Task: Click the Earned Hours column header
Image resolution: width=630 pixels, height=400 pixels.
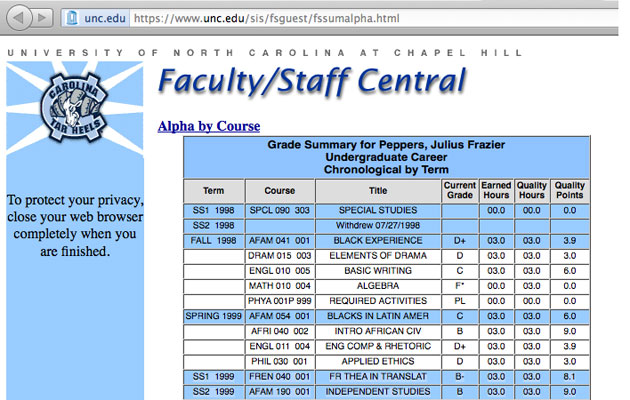Action: (496, 191)
